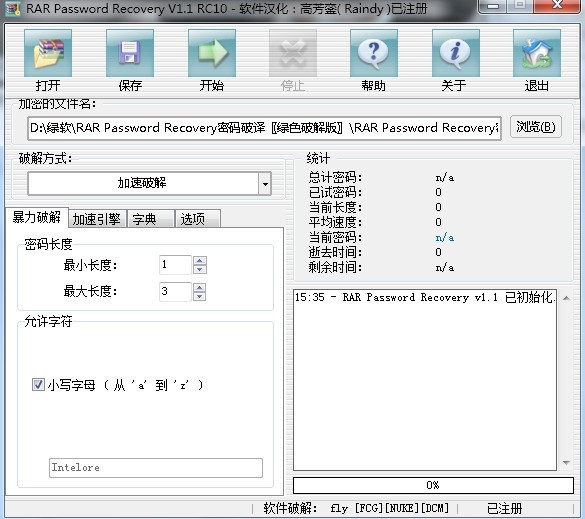This screenshot has height=519, width=585.
Task: Expand the 破解方式 dropdown showing 加速破解
Action: [x=265, y=184]
